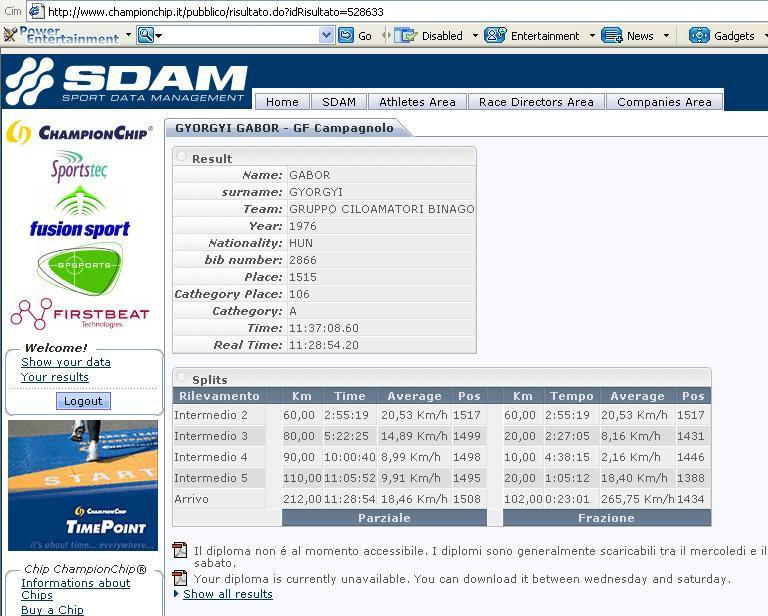Click the Real Time value 11:28:54.20
This screenshot has width=768, height=616.
coord(324,345)
